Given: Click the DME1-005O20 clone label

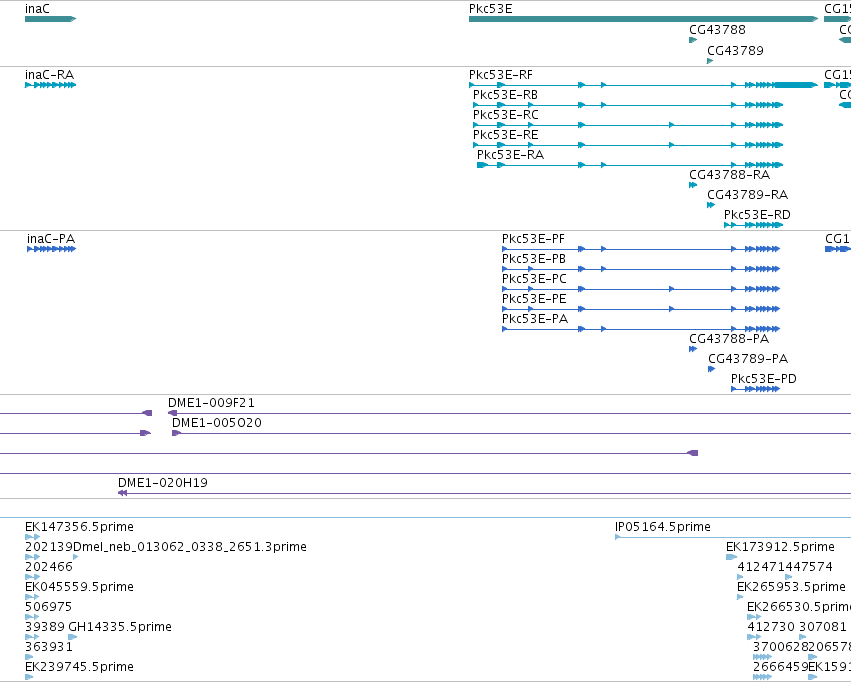Looking at the screenshot, I should [217, 423].
